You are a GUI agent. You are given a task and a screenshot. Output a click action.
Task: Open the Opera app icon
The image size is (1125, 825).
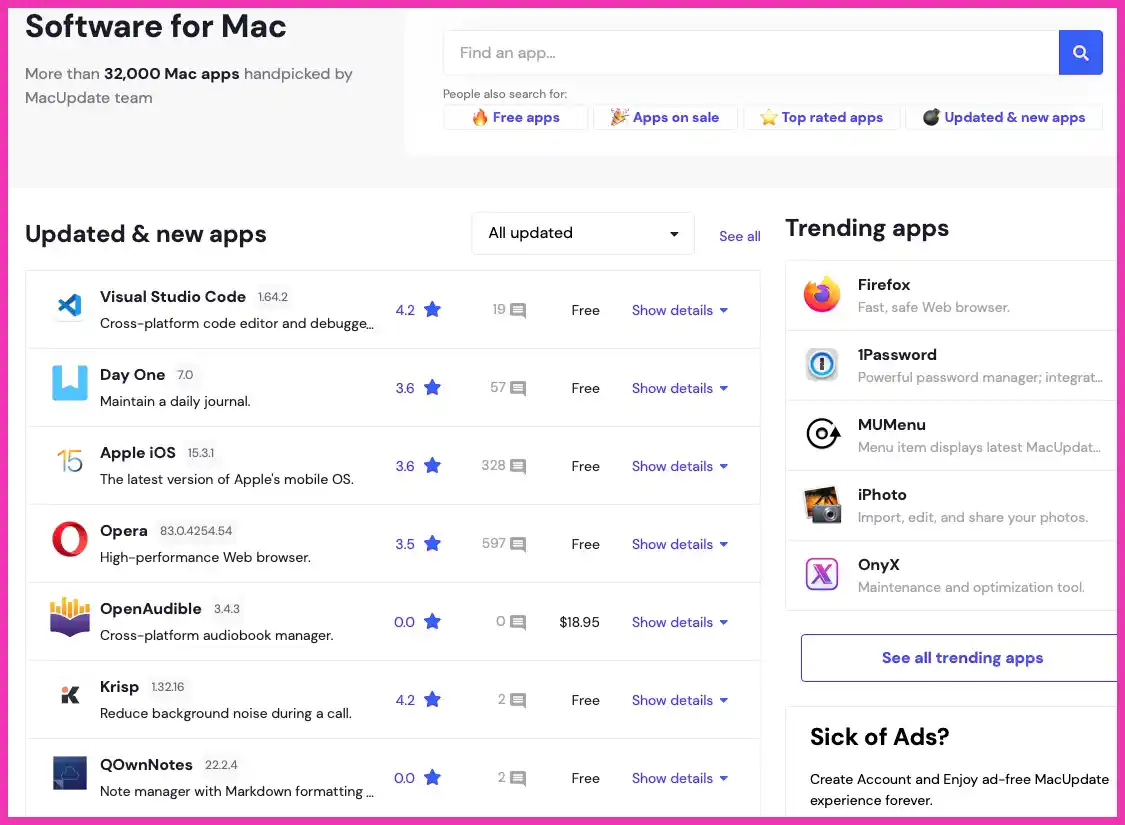coord(70,539)
